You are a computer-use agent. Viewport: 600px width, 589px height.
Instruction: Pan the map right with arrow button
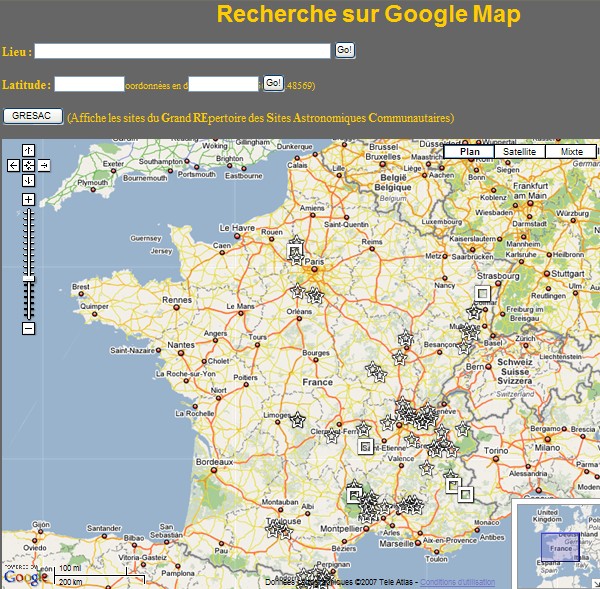tap(44, 166)
